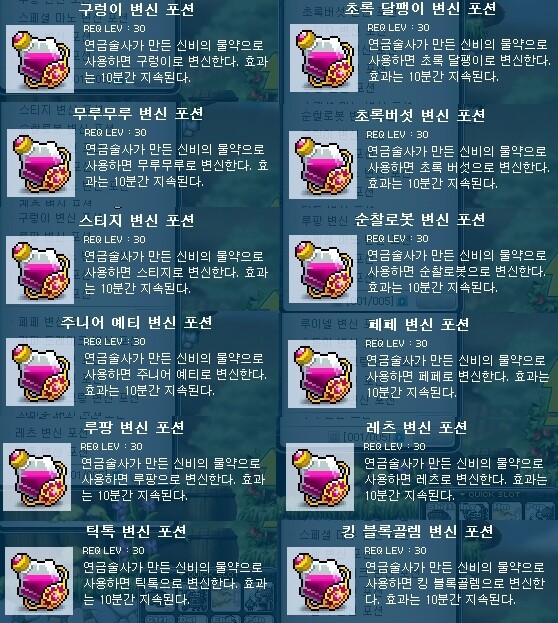This screenshot has width=558, height=623.
Task: Select the 킹 블록골렘 변신 포션 icon
Action: point(321,581)
